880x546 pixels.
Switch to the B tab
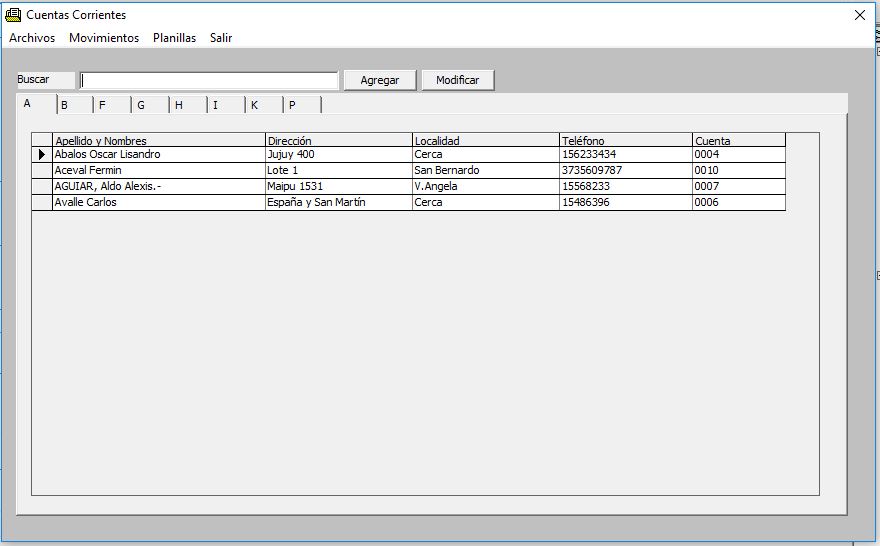73,105
